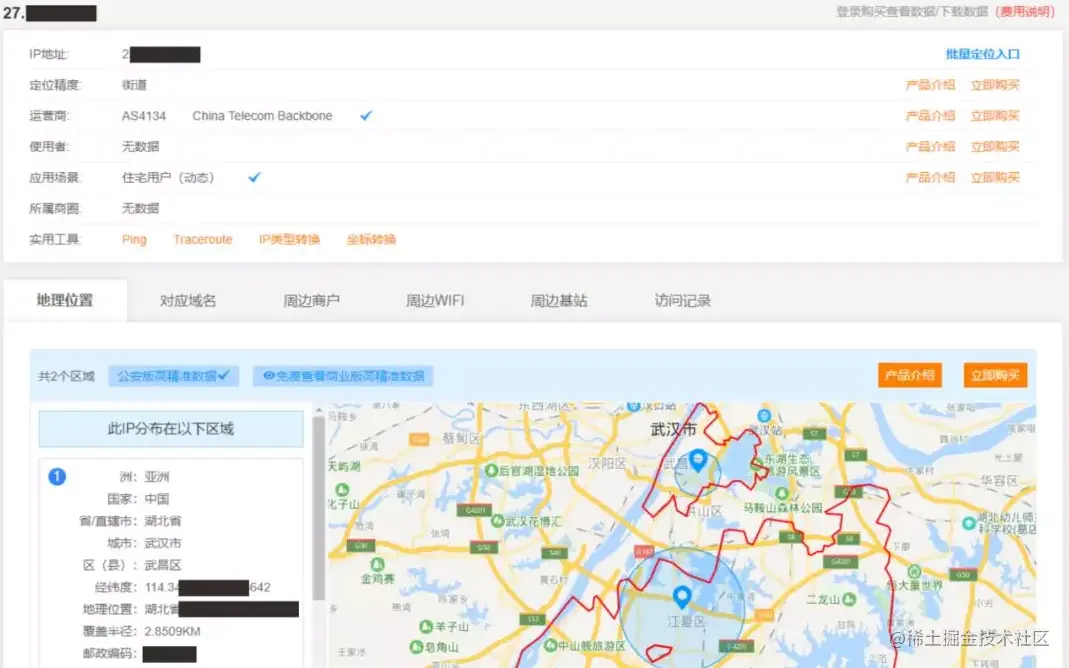This screenshot has width=1069, height=668.
Task: Click the 湖北幼儿师 school marker icon
Action: (x=969, y=523)
